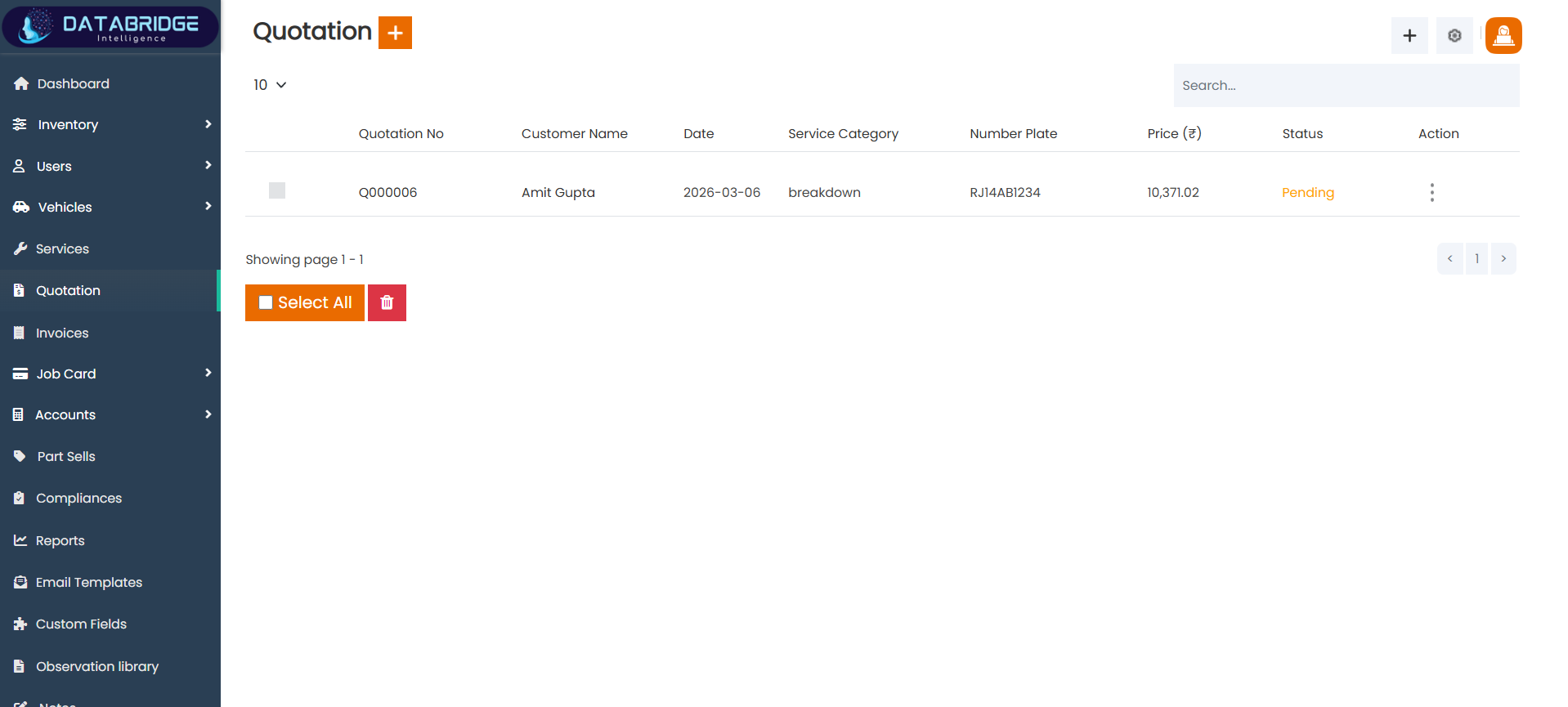Click the Custom Fields puzzle icon
This screenshot has height=707, width=1568.
coord(20,624)
